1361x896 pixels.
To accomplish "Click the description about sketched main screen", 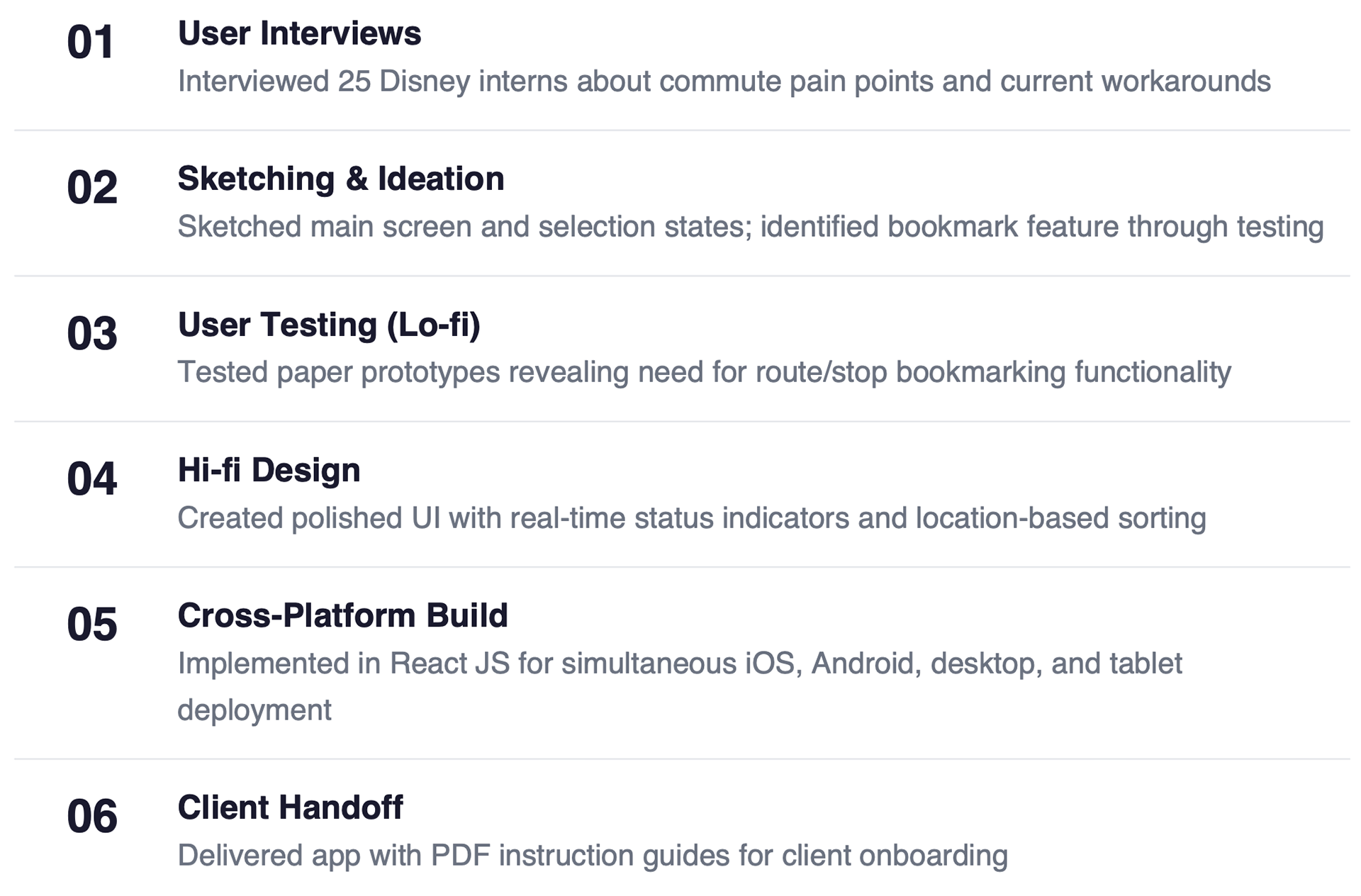I will pos(750,227).
